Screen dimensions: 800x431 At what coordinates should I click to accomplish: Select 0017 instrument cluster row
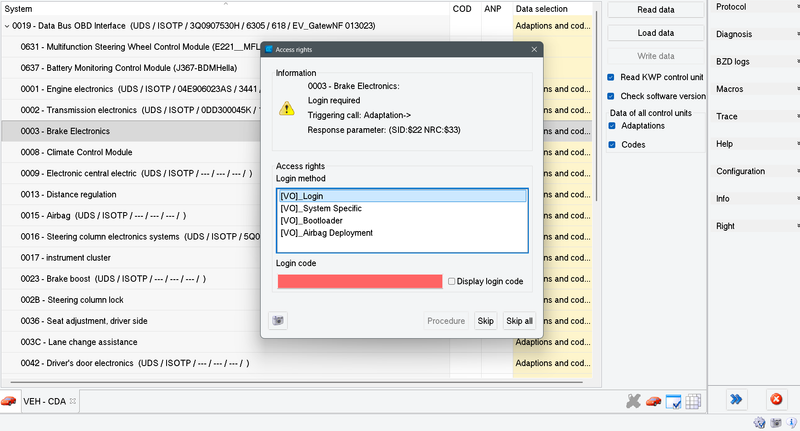131,258
